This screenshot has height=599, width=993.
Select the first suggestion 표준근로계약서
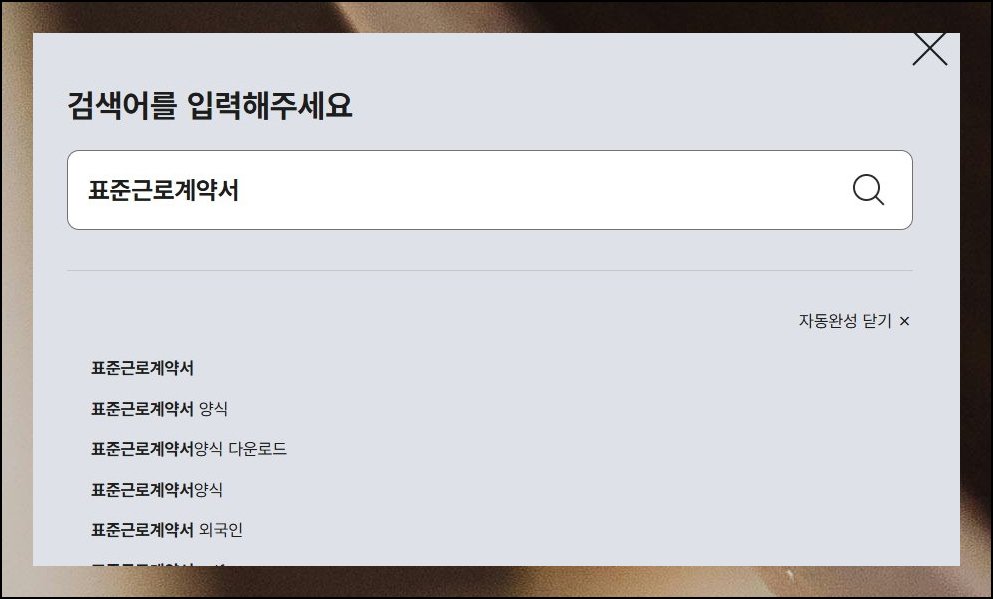pos(142,368)
